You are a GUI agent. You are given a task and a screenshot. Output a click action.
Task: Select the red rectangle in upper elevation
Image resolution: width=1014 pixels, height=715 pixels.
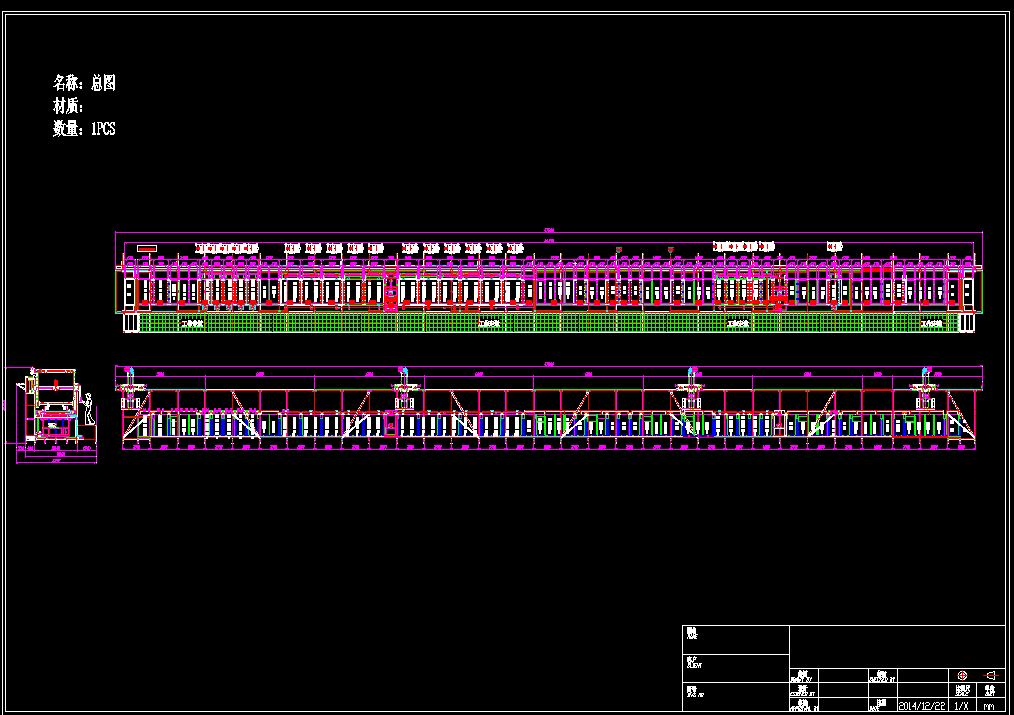pyautogui.click(x=147, y=248)
